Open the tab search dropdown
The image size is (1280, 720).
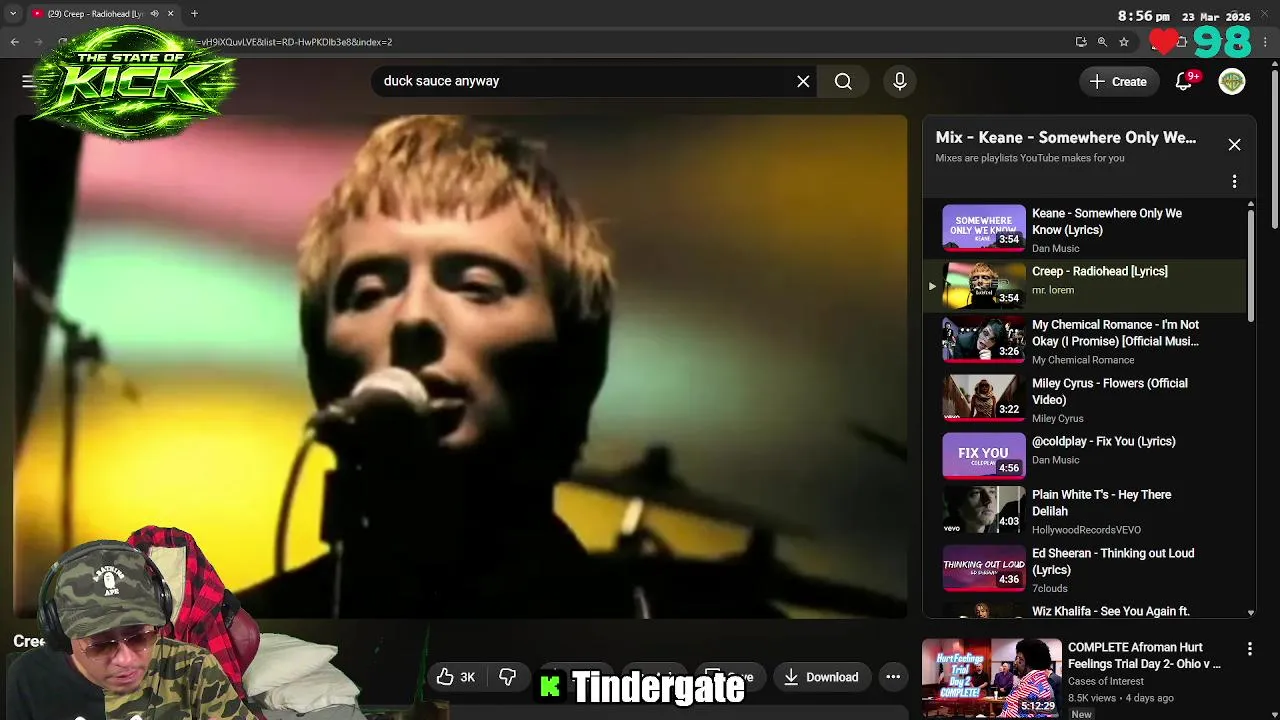(x=13, y=14)
